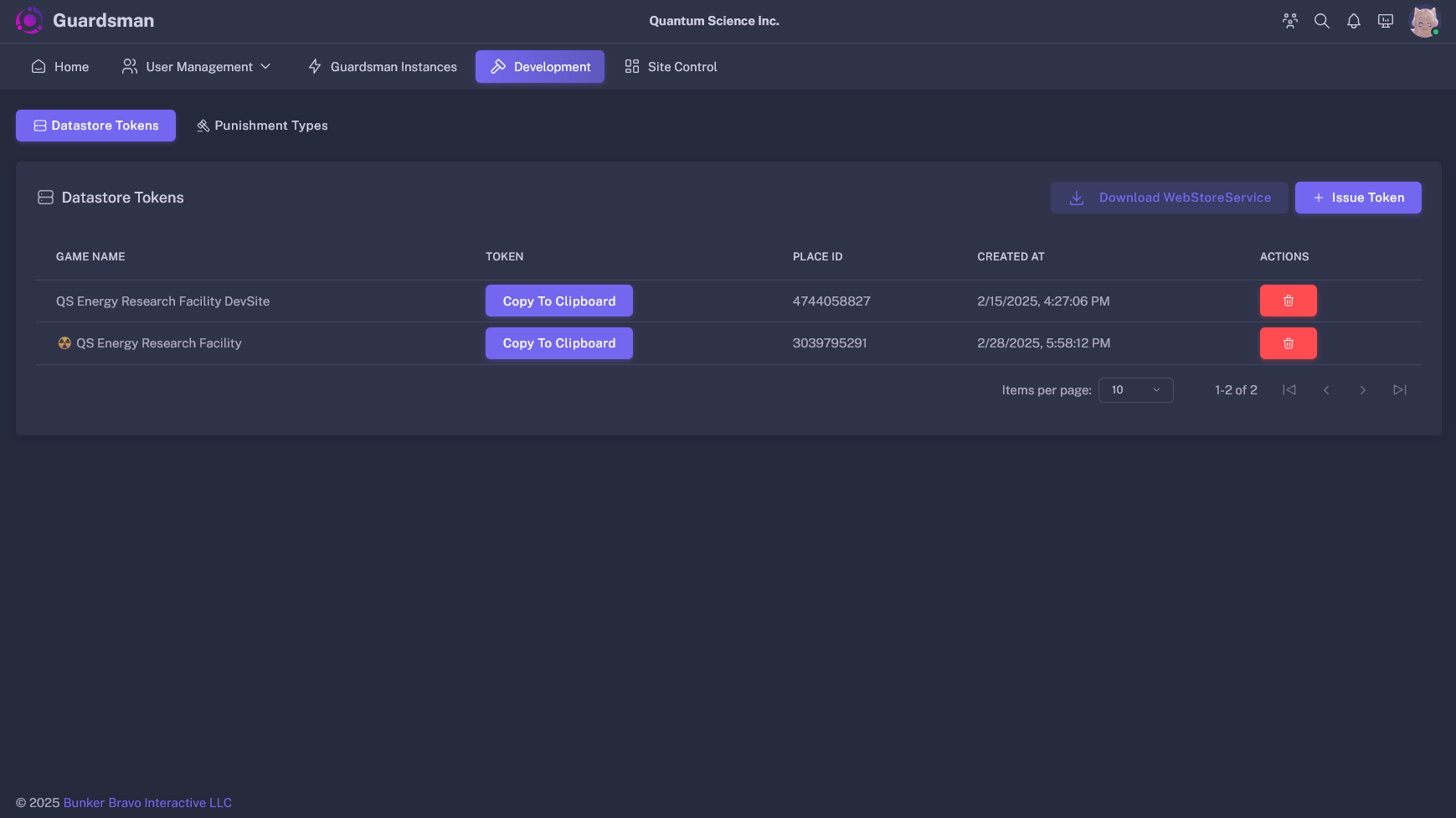Click the Download WebStoreService button
This screenshot has height=818, width=1456.
pyautogui.click(x=1169, y=198)
